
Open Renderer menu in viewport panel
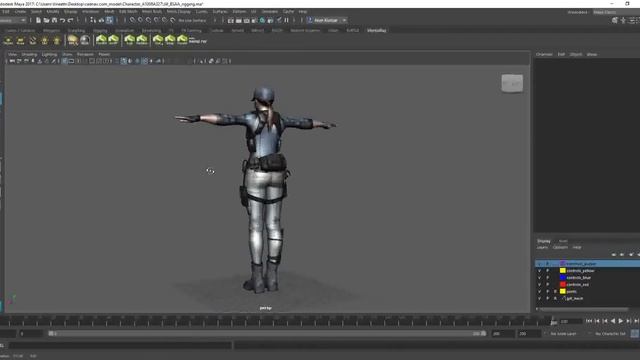coord(85,54)
